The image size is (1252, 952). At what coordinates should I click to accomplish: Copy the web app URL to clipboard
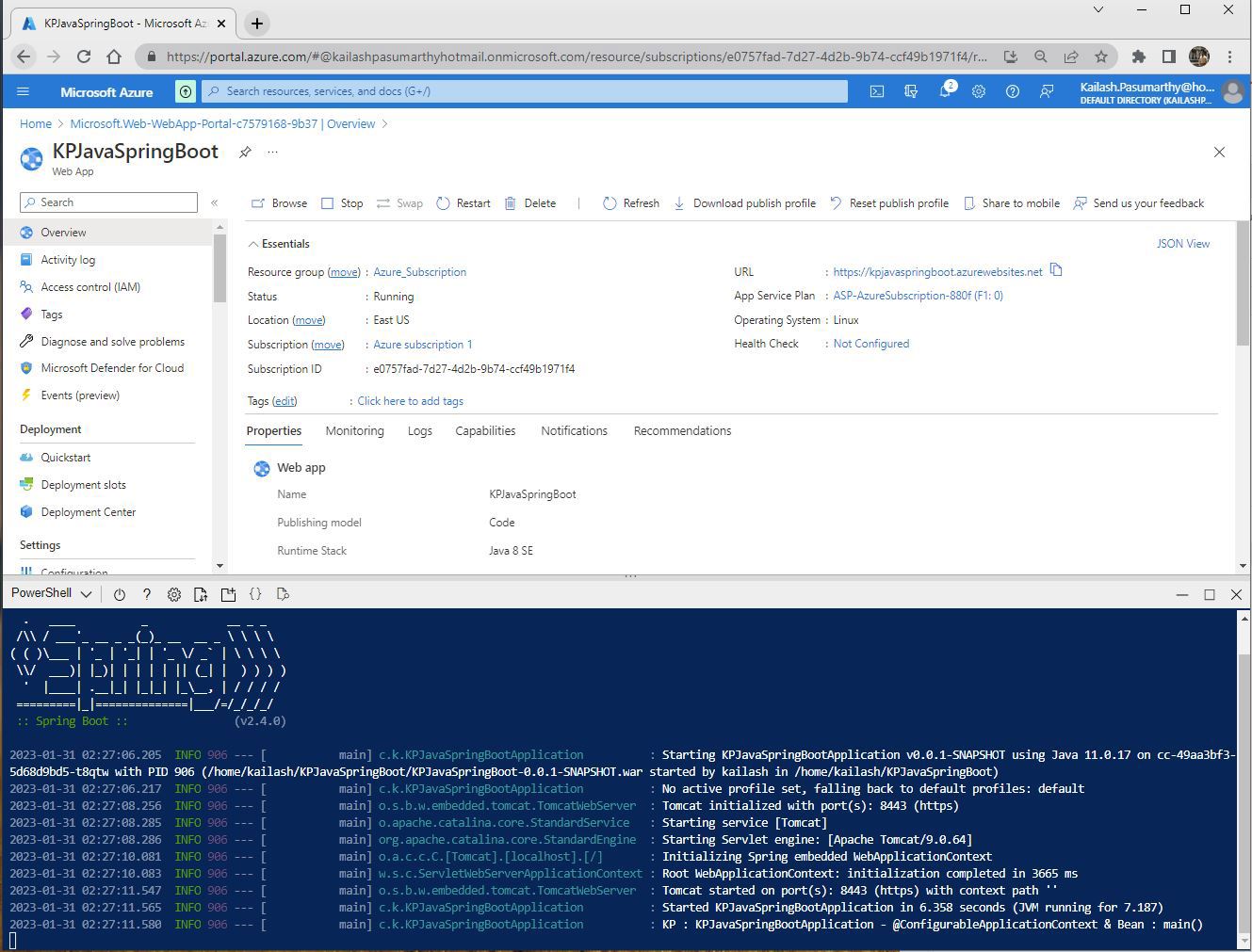1056,270
